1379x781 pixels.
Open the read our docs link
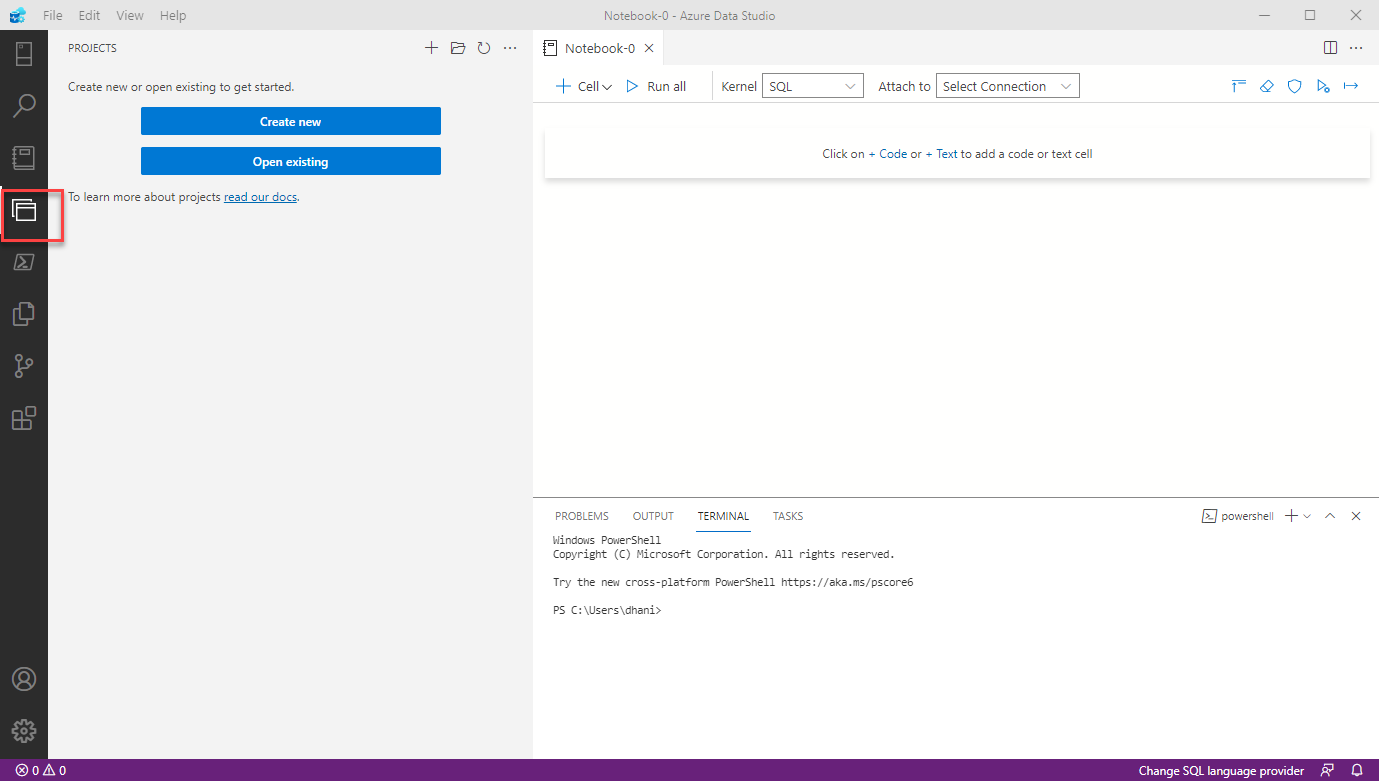tap(260, 197)
